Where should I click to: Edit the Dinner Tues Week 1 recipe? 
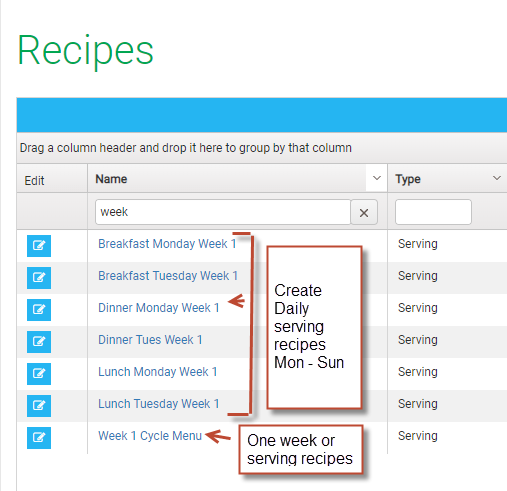point(39,342)
